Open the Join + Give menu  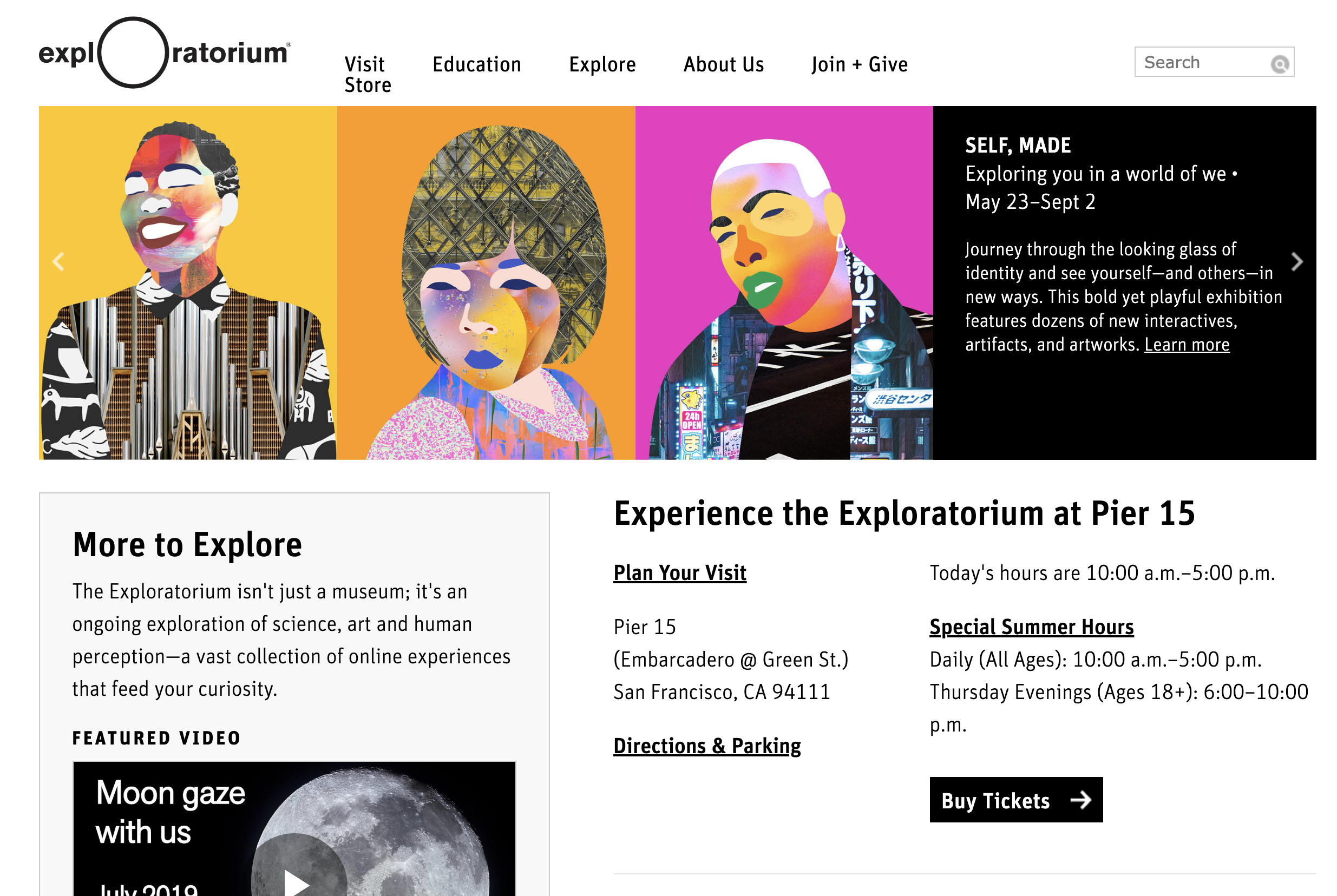coord(858,64)
